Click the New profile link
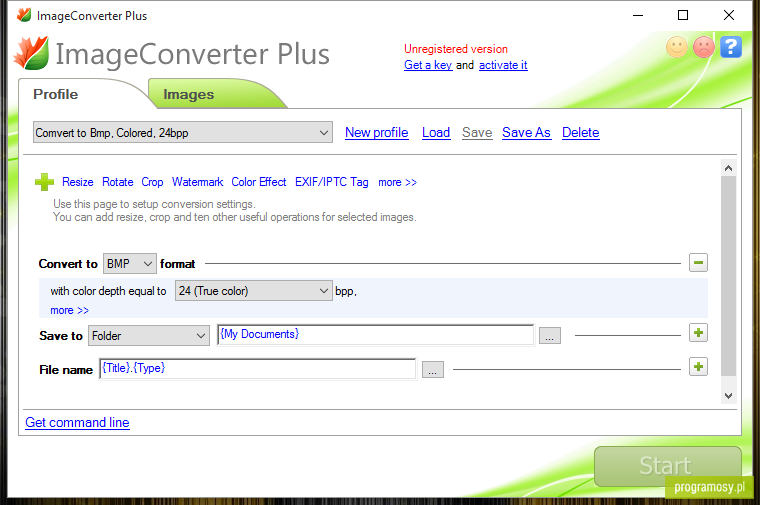760x505 pixels. tap(377, 132)
